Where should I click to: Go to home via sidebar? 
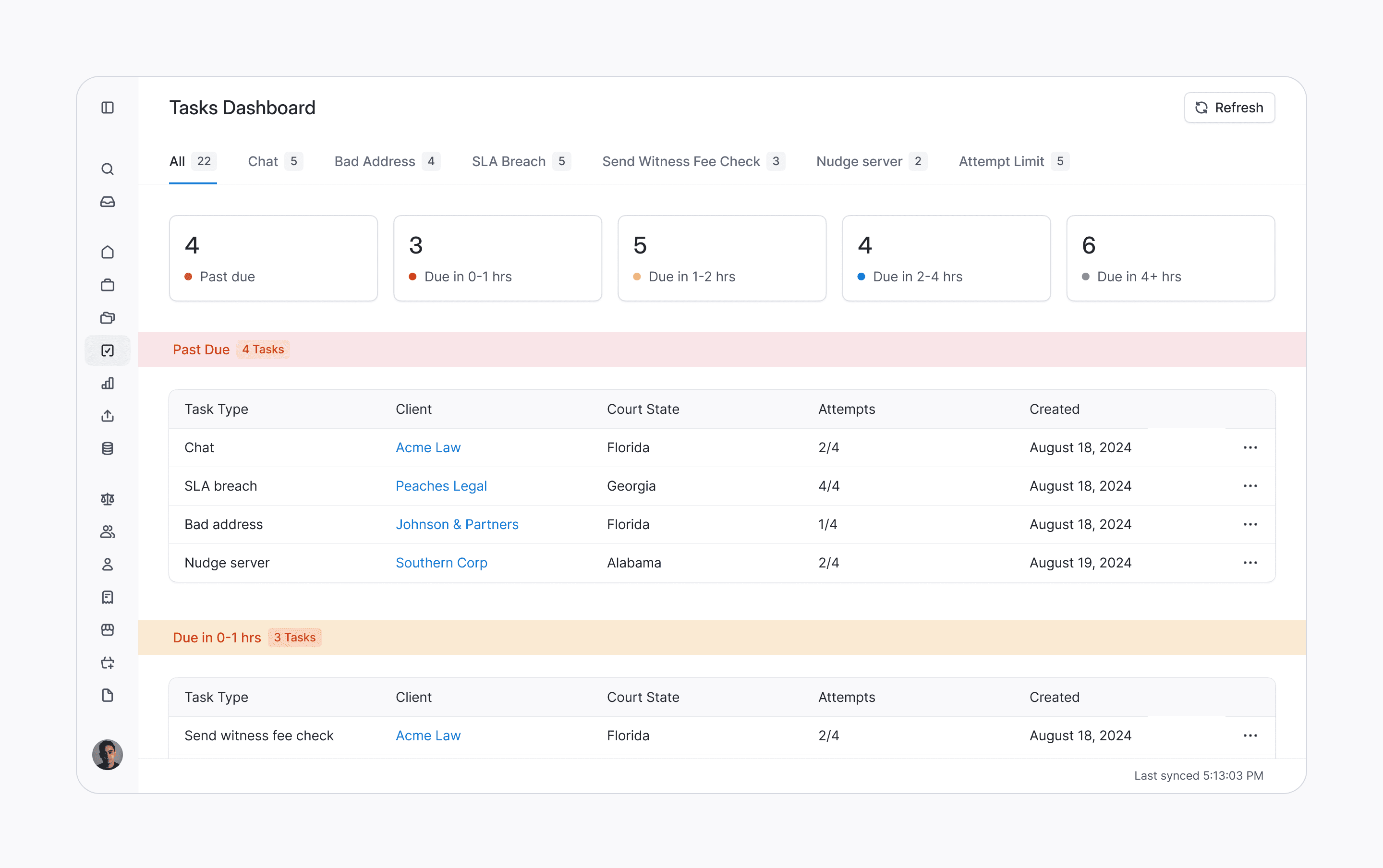[108, 252]
